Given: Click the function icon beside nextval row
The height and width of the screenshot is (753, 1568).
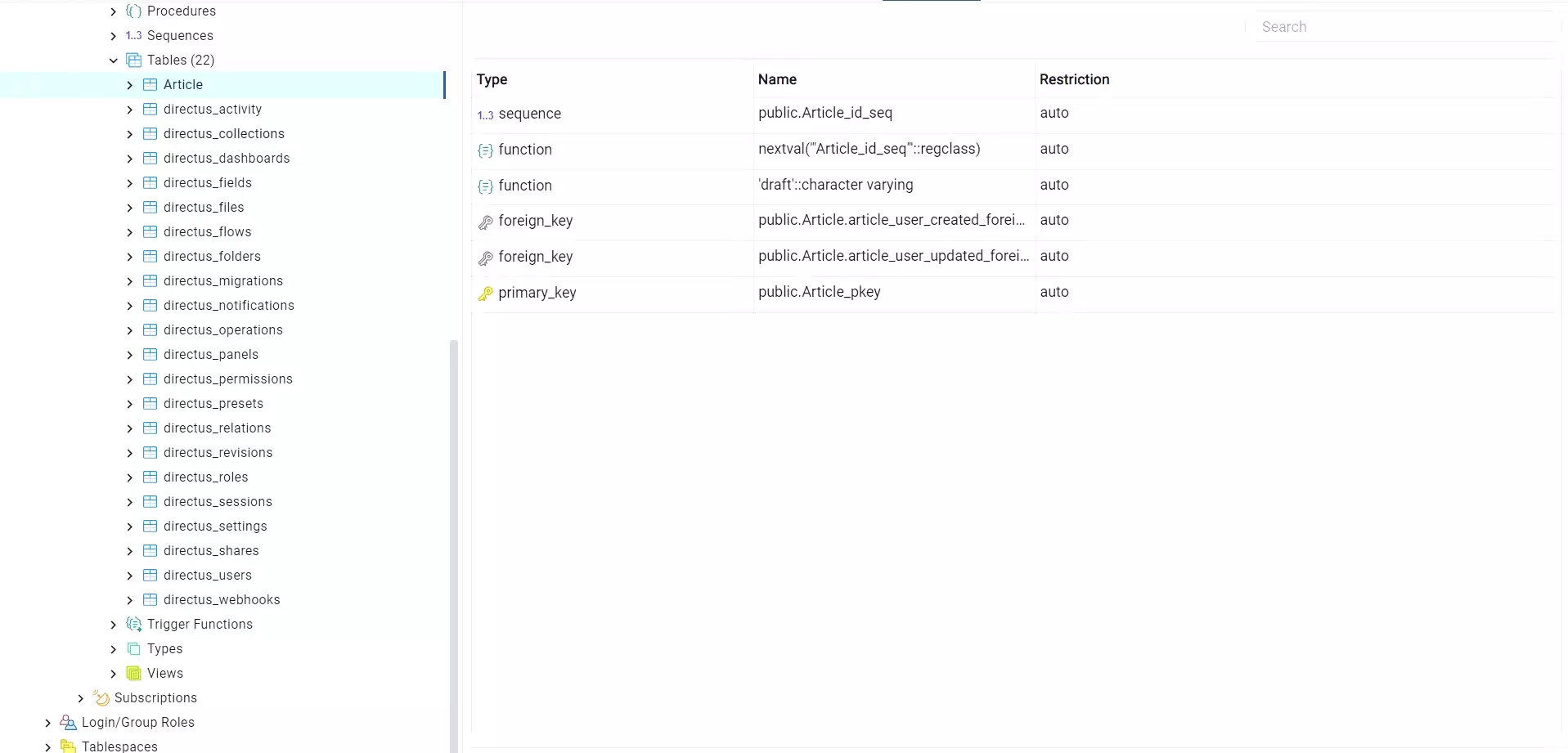Looking at the screenshot, I should 485,150.
